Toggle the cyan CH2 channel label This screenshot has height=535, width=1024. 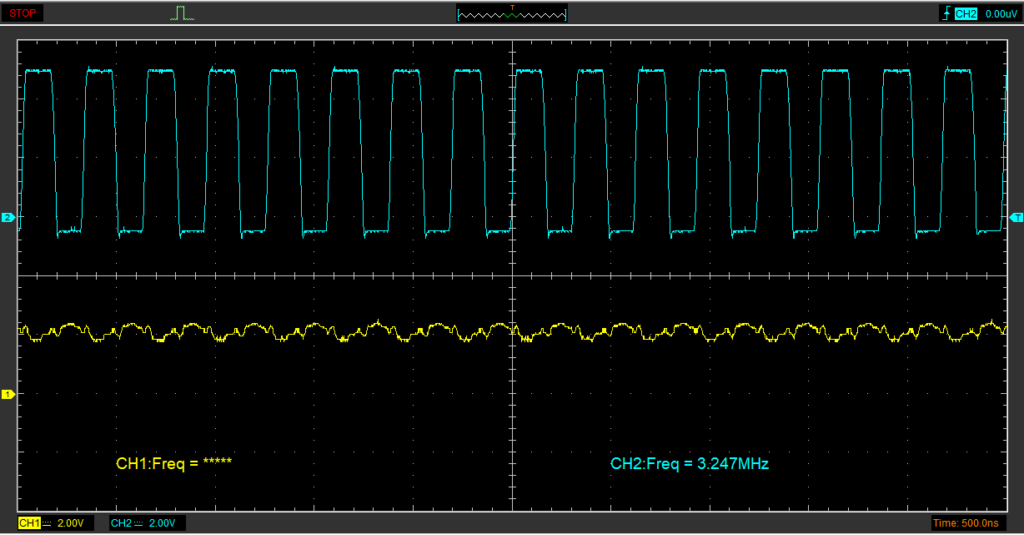click(x=120, y=524)
